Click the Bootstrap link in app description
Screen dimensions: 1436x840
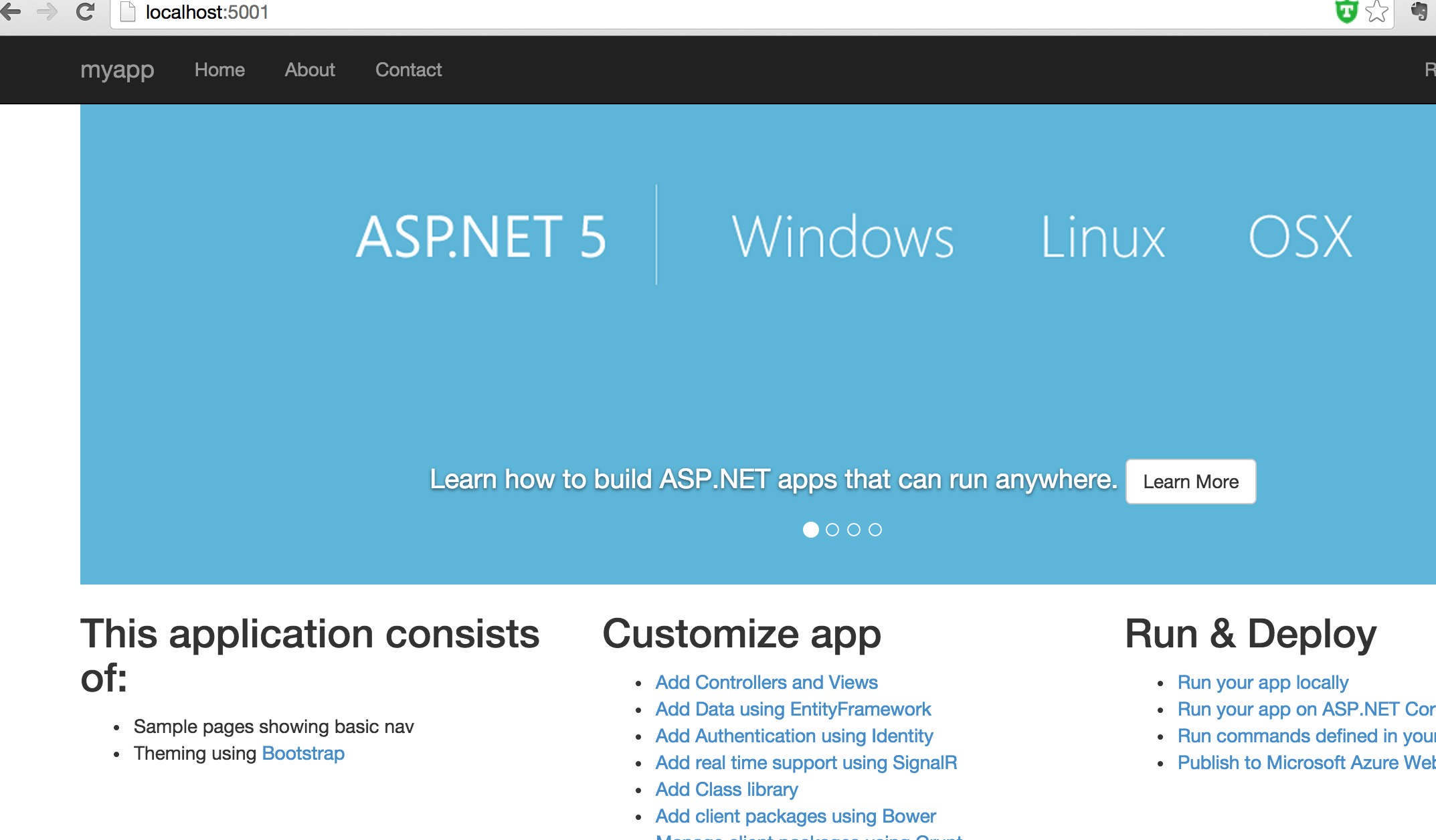[x=302, y=754]
